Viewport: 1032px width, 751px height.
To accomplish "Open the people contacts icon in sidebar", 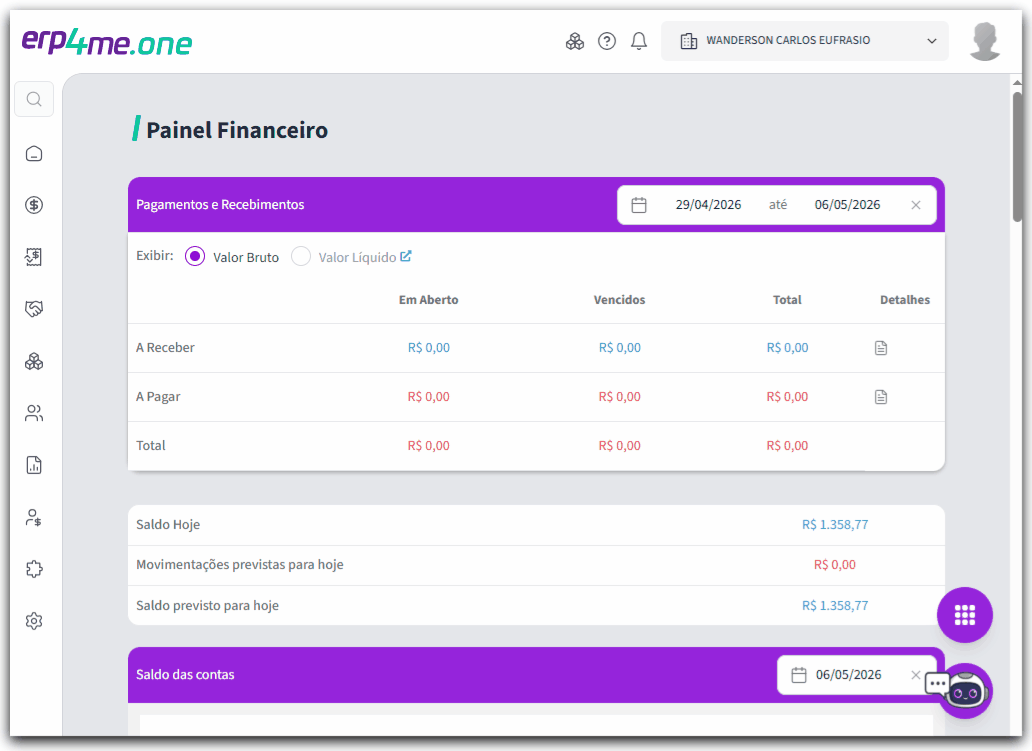I will click(x=34, y=413).
